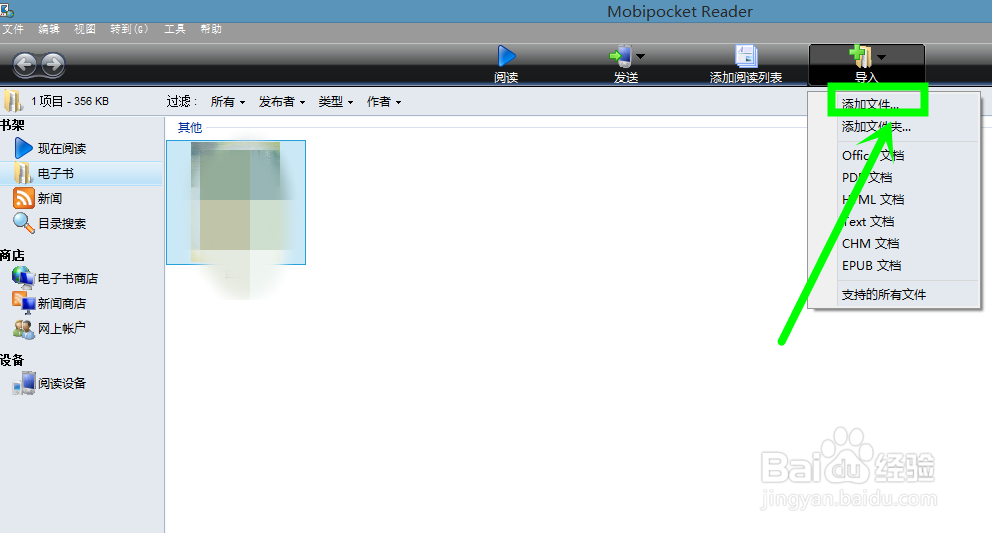Choose Office 文档 from the import menu
This screenshot has width=992, height=533.
coord(873,156)
